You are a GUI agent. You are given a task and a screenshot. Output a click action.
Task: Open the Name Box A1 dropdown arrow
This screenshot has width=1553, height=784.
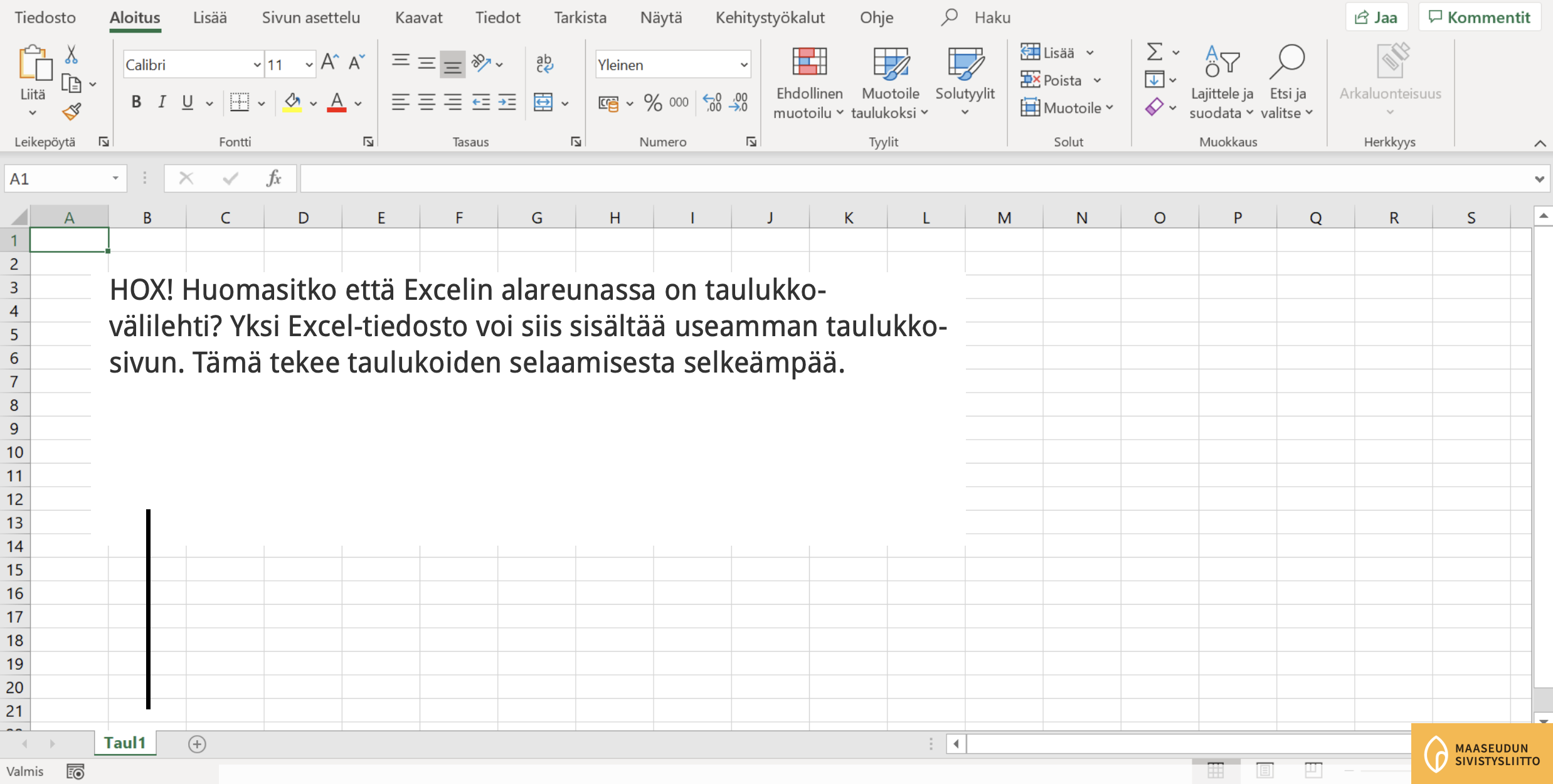pyautogui.click(x=115, y=179)
